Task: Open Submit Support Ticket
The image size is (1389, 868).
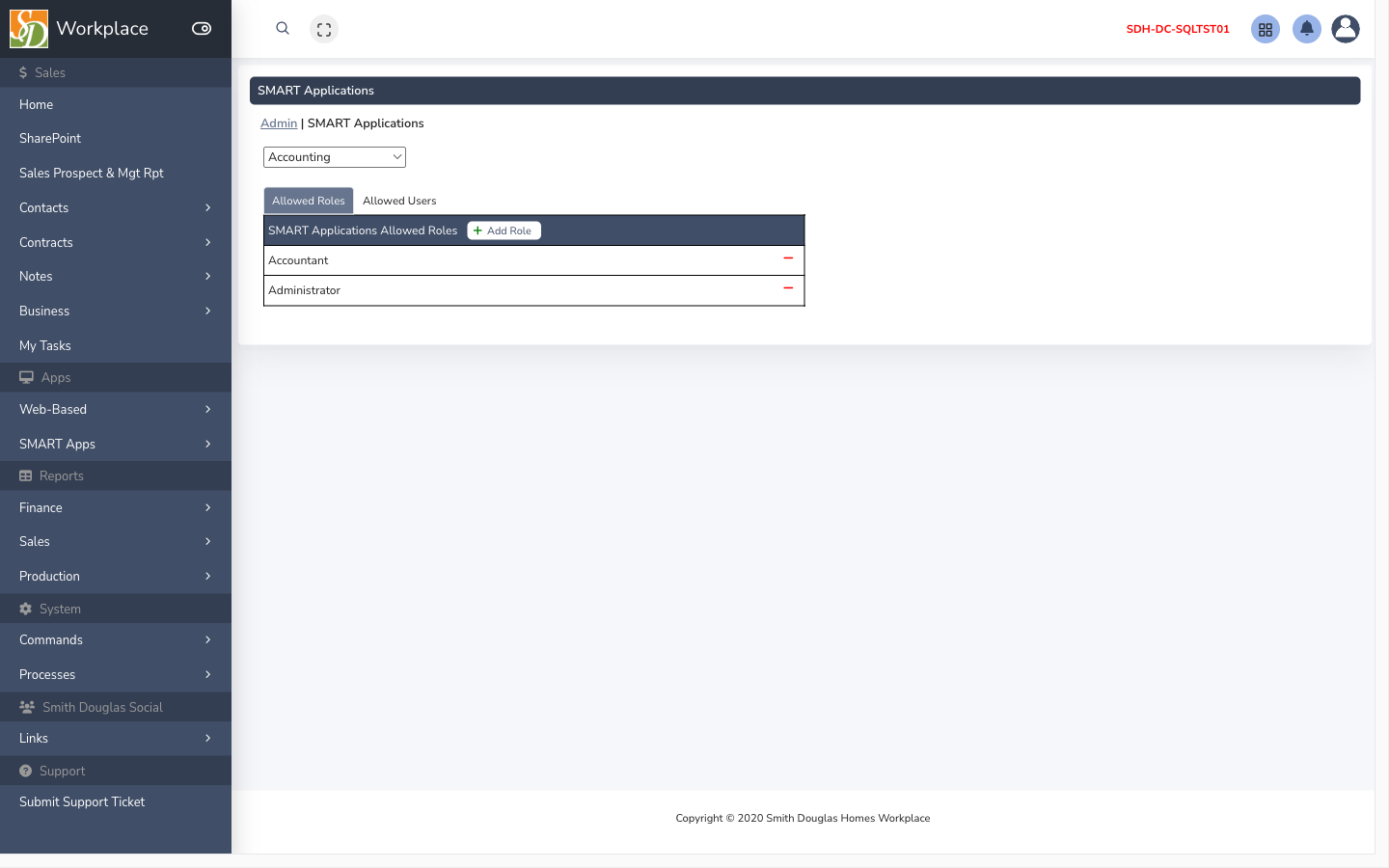Action: 116,801
